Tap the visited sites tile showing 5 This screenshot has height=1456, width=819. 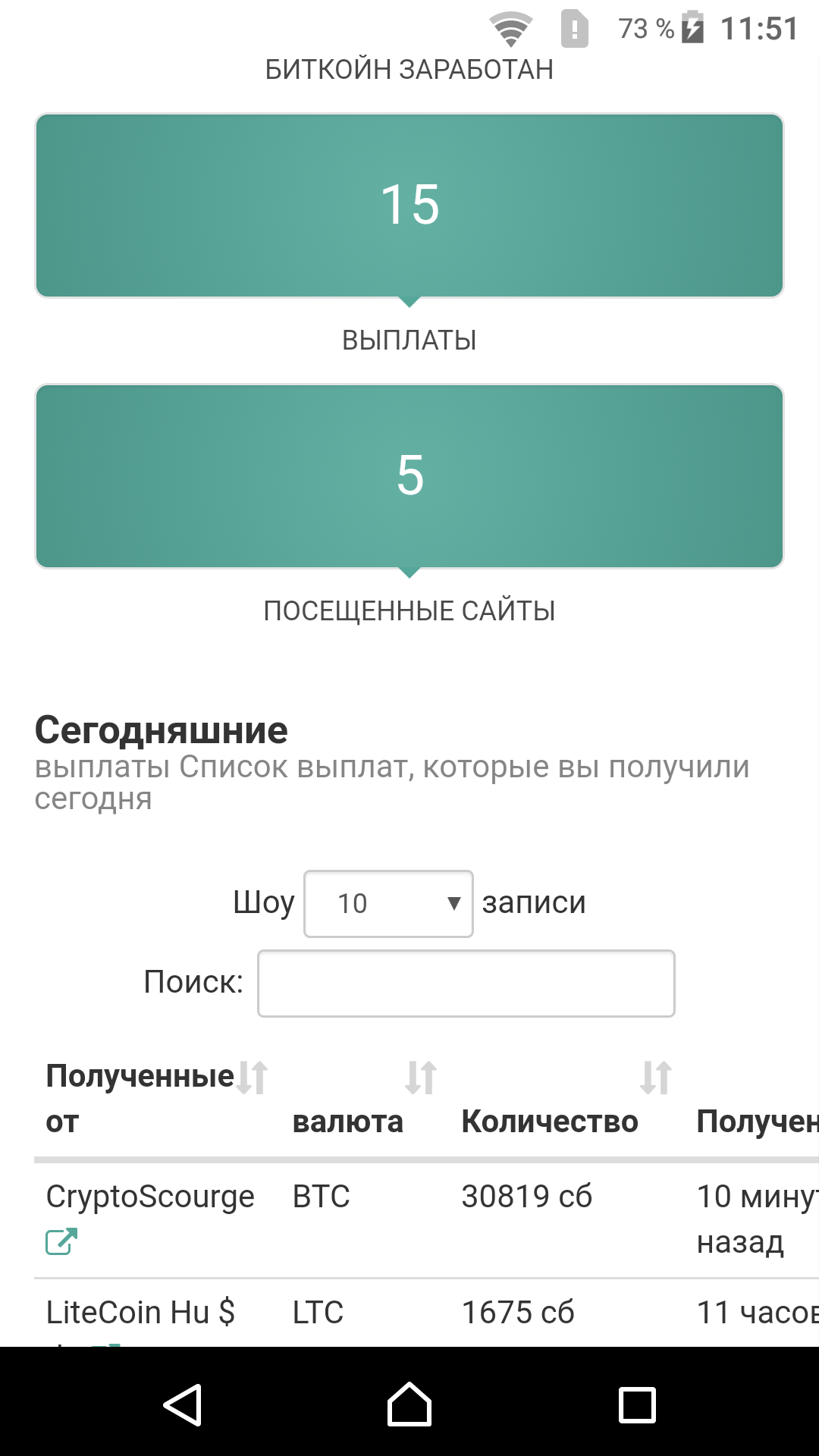click(x=409, y=476)
